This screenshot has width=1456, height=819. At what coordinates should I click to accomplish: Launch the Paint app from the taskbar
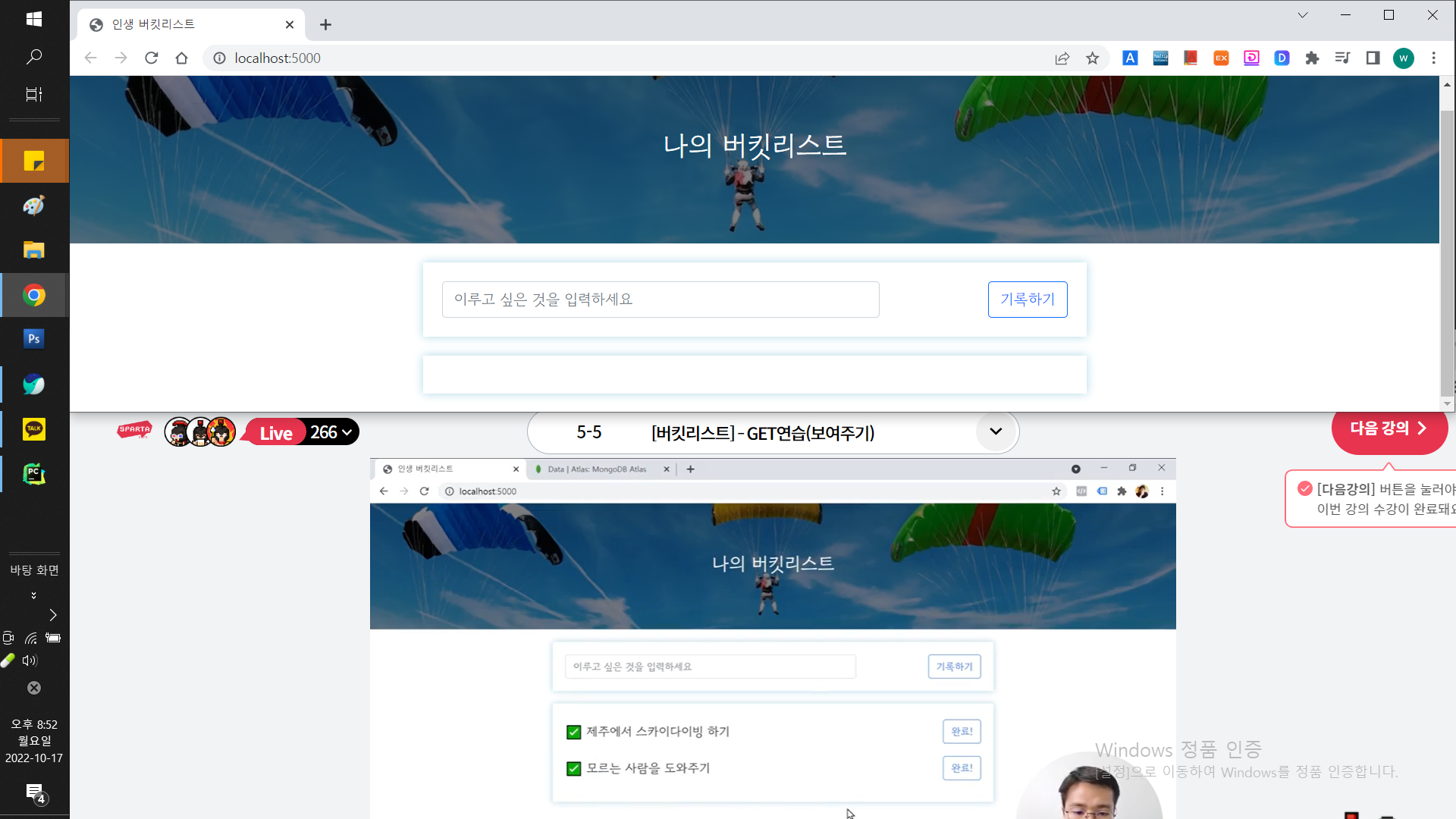click(x=34, y=206)
